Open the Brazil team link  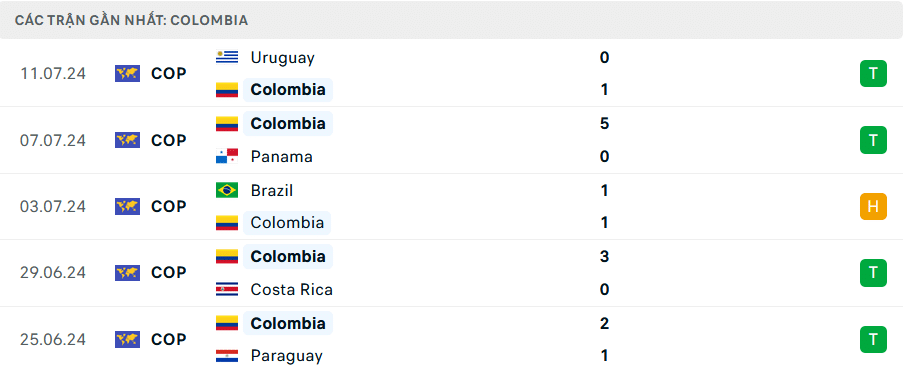pyautogui.click(x=272, y=191)
